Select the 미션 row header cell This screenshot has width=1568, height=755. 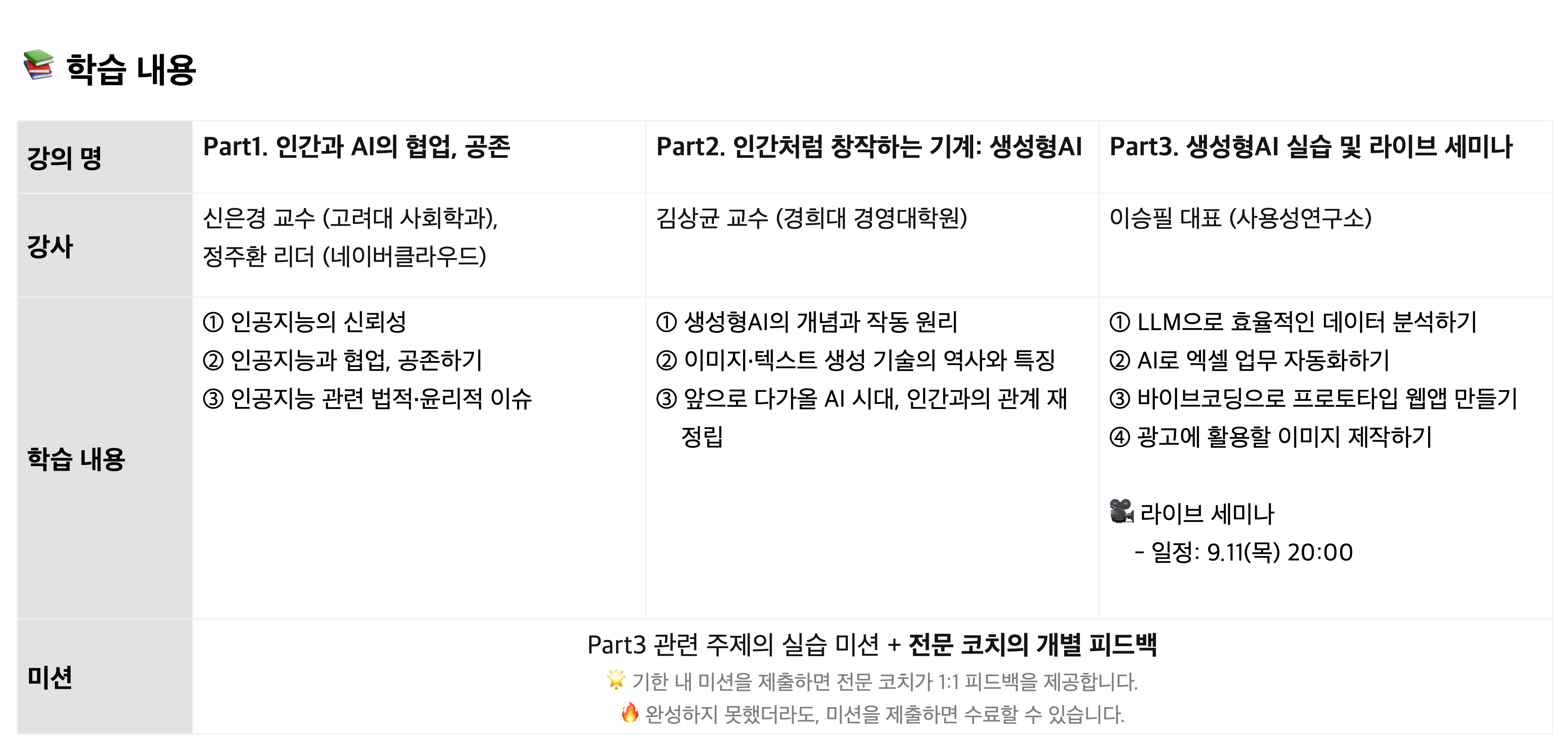point(104,677)
